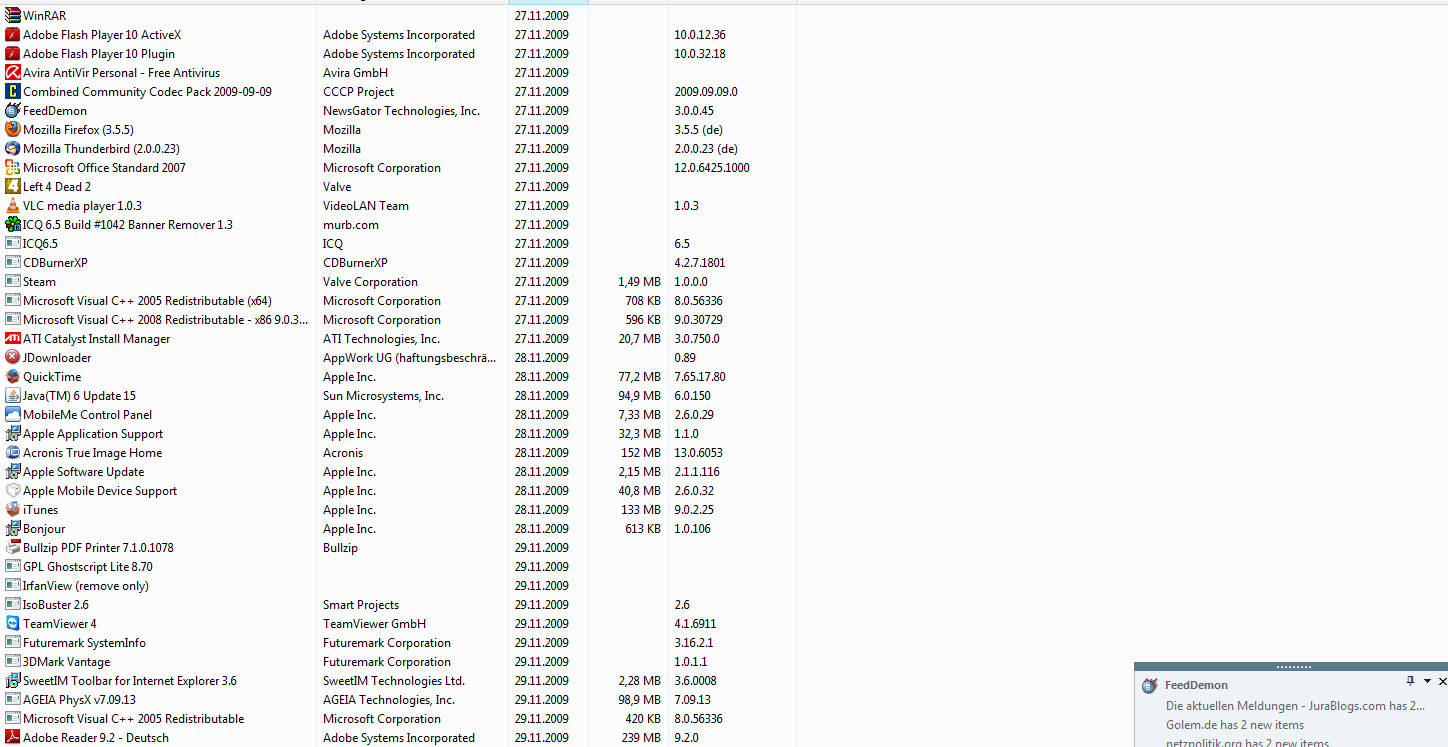Select the MobileMe Control Panel icon
Screen dimensions: 1448x747
pyautogui.click(x=12, y=415)
